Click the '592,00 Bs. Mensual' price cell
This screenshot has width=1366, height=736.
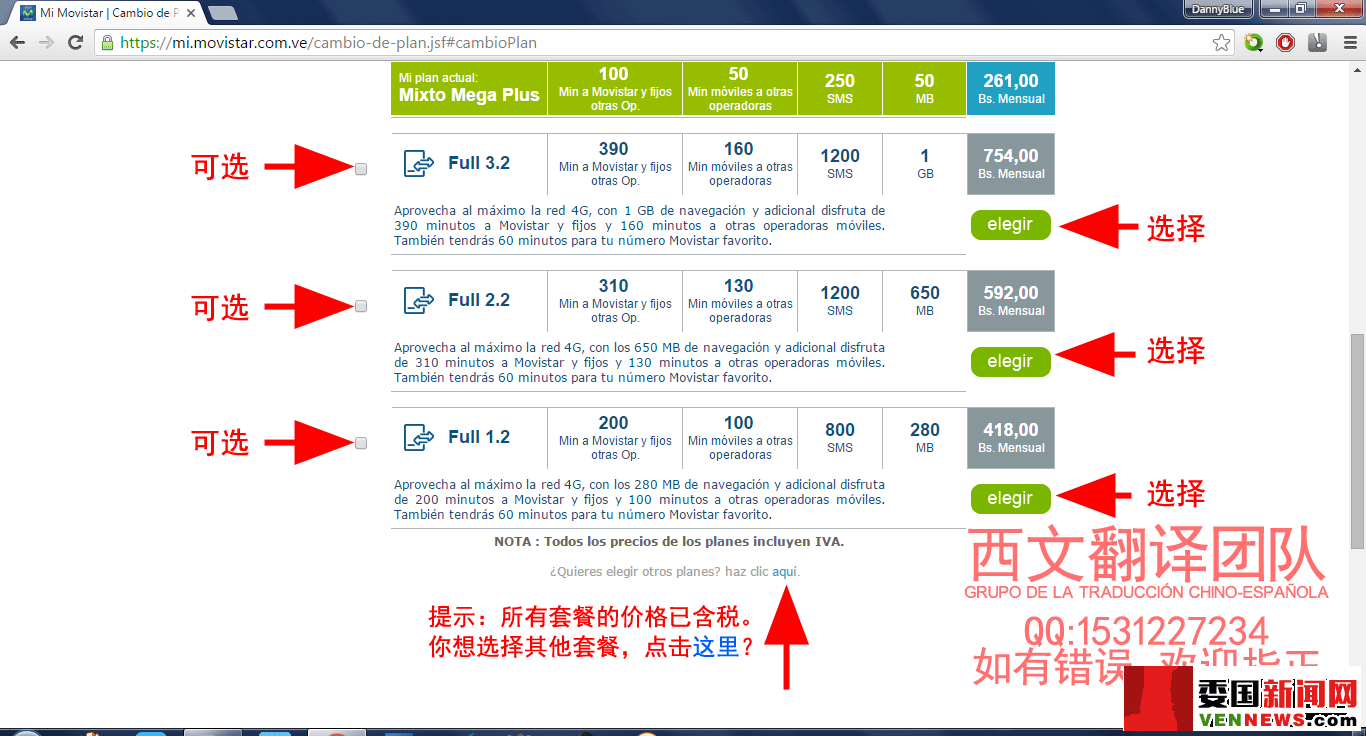coord(1011,301)
